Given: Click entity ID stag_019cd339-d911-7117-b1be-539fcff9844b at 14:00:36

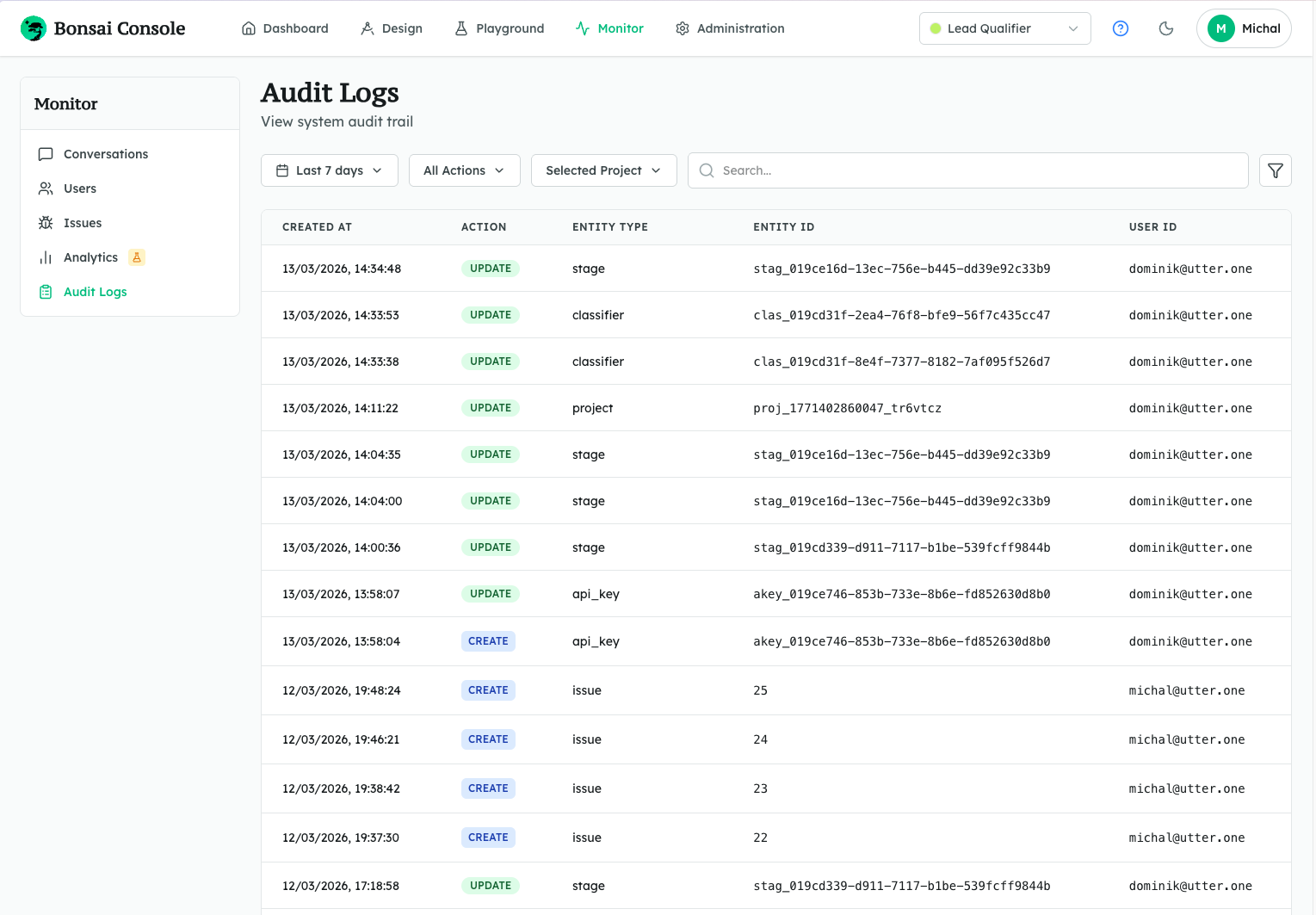Looking at the screenshot, I should 902,547.
